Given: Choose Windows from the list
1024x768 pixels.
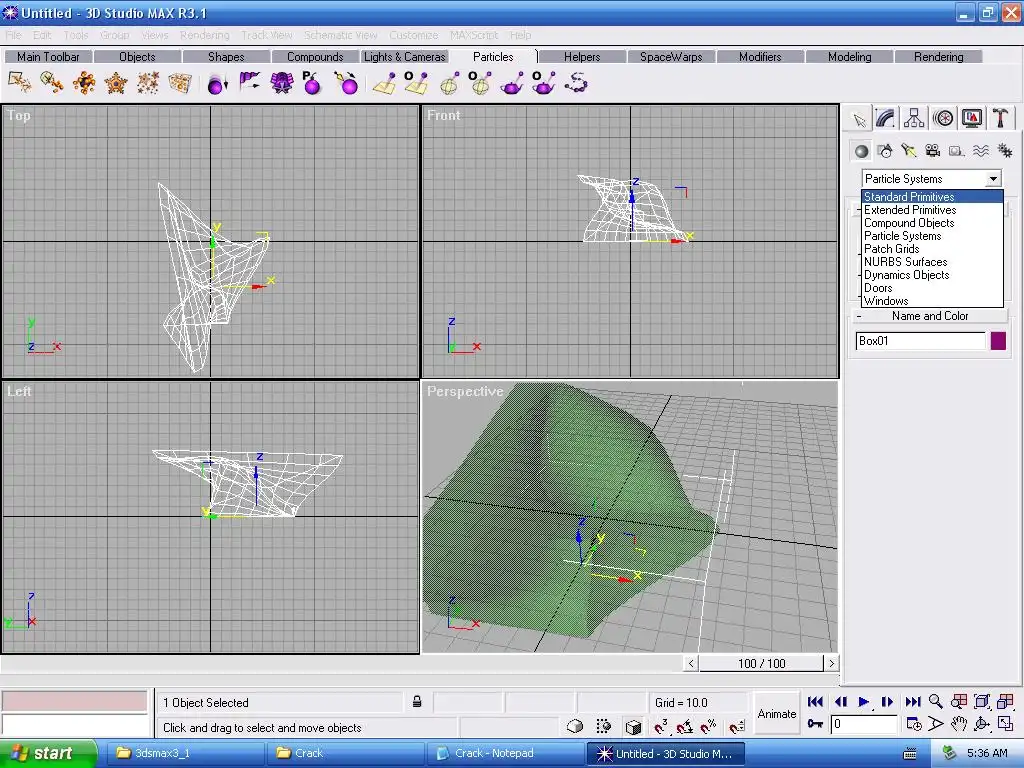Looking at the screenshot, I should click(932, 301).
